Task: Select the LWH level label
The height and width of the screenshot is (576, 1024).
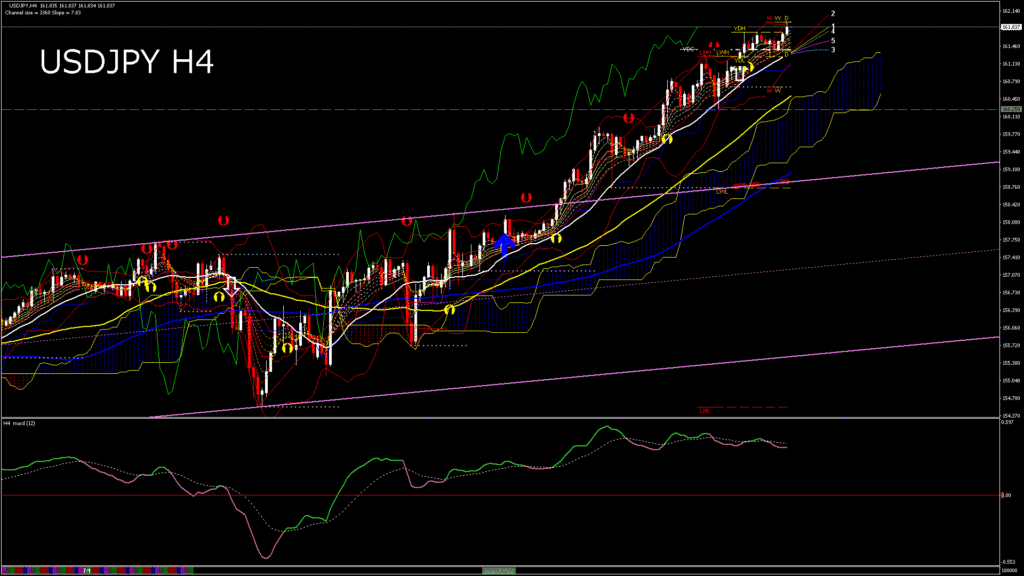Action: click(x=722, y=52)
